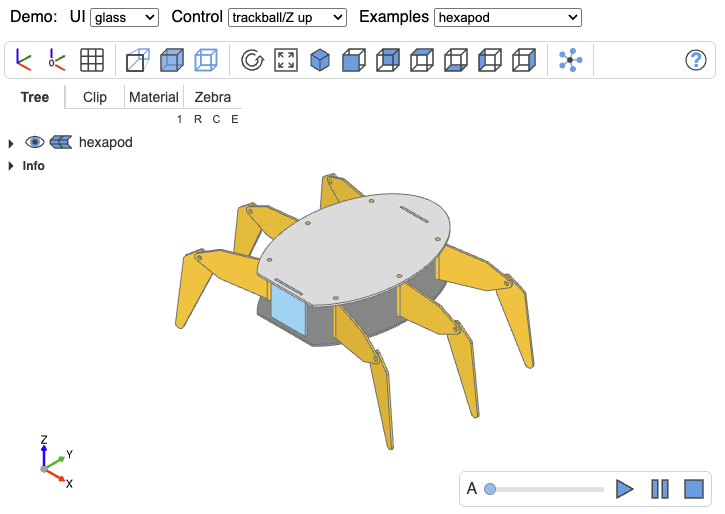Open the Zebra tab

pos(213,97)
